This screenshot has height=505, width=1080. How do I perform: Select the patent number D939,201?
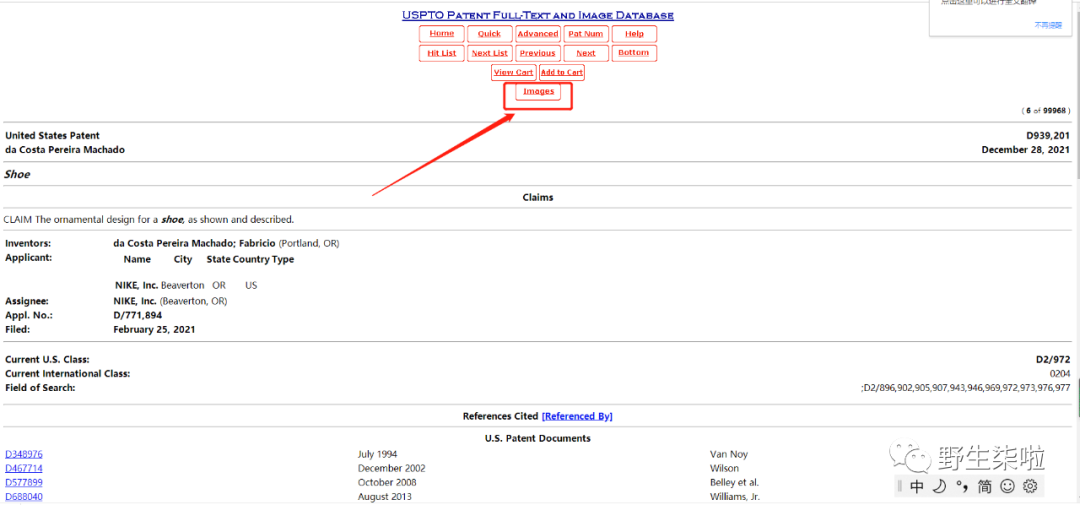pos(1048,136)
